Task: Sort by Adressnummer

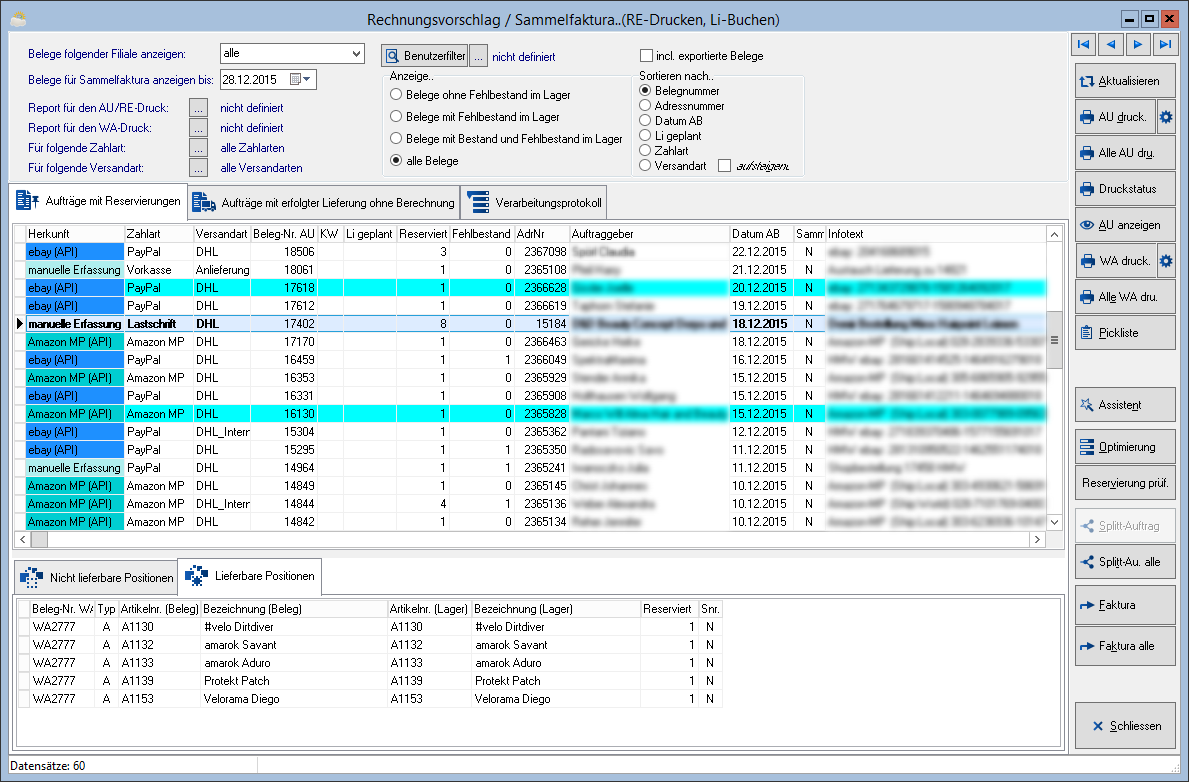Action: pyautogui.click(x=645, y=105)
